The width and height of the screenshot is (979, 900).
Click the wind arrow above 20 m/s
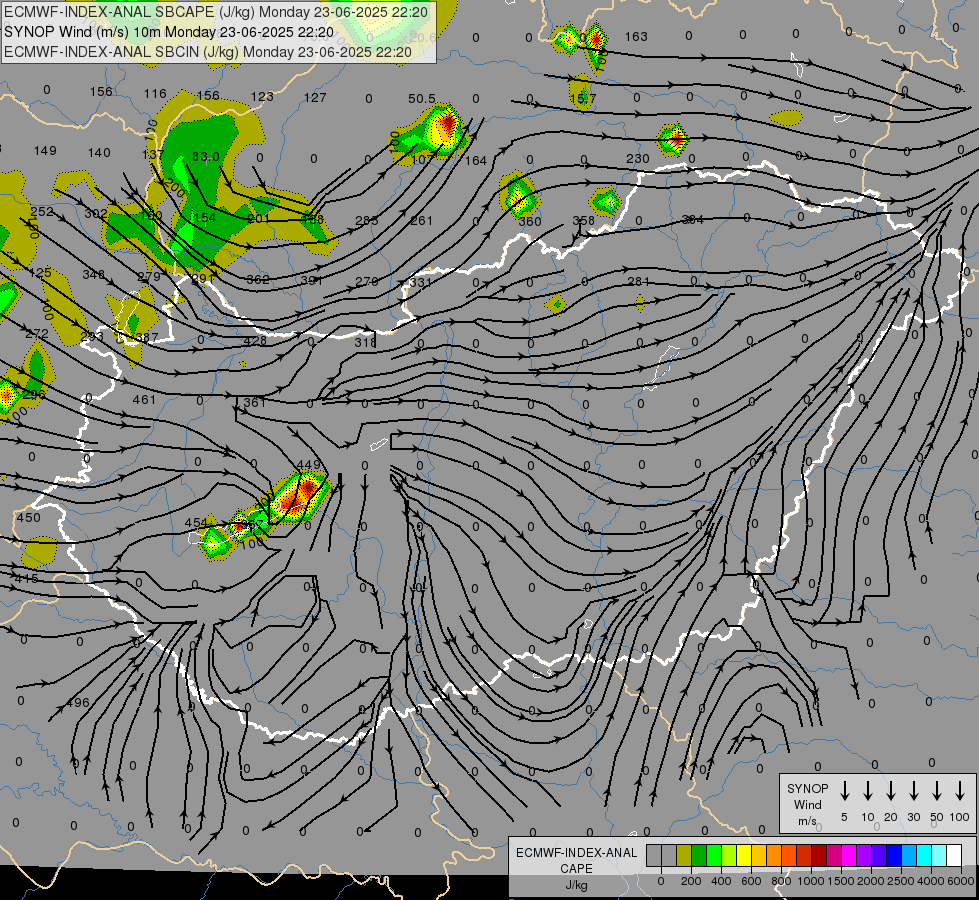click(x=891, y=791)
